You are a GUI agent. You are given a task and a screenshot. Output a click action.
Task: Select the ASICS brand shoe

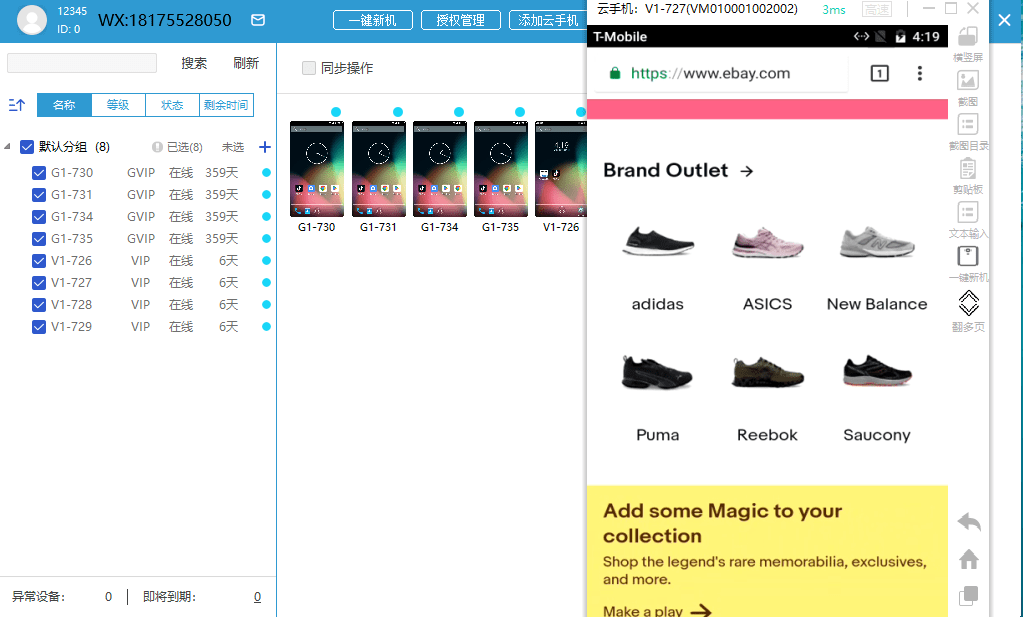(x=767, y=242)
